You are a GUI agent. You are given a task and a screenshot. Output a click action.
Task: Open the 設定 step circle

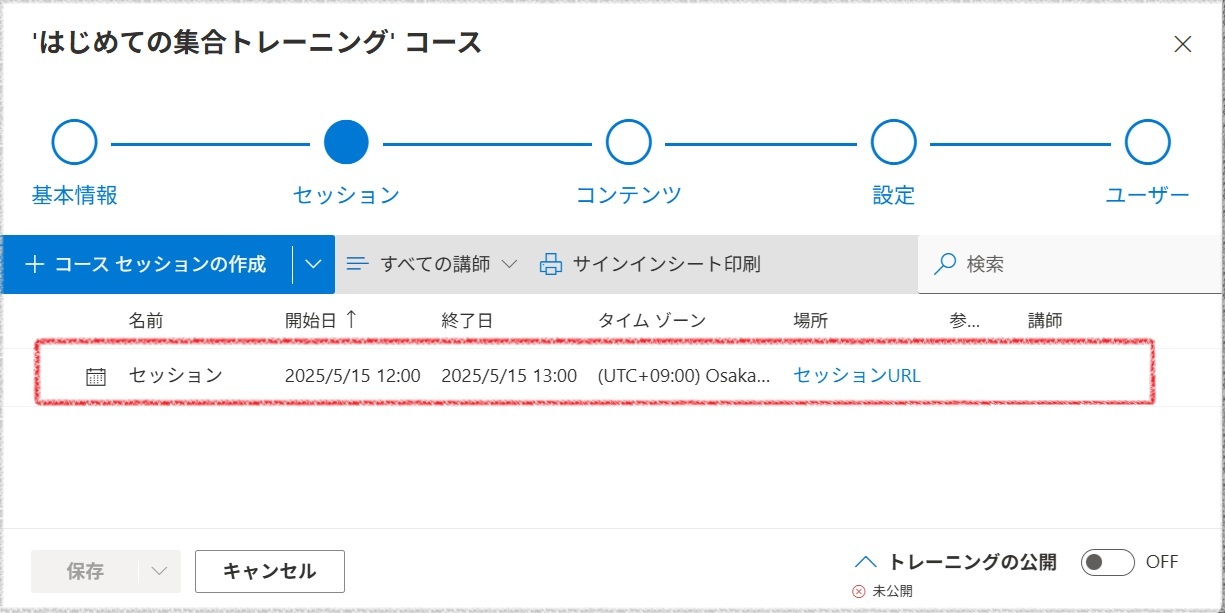893,143
